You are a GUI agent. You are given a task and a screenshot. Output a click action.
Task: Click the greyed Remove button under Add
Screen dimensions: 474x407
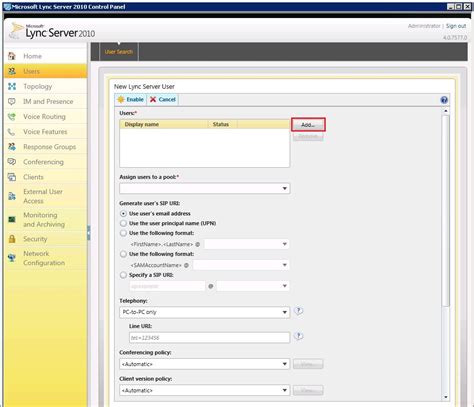(308, 136)
